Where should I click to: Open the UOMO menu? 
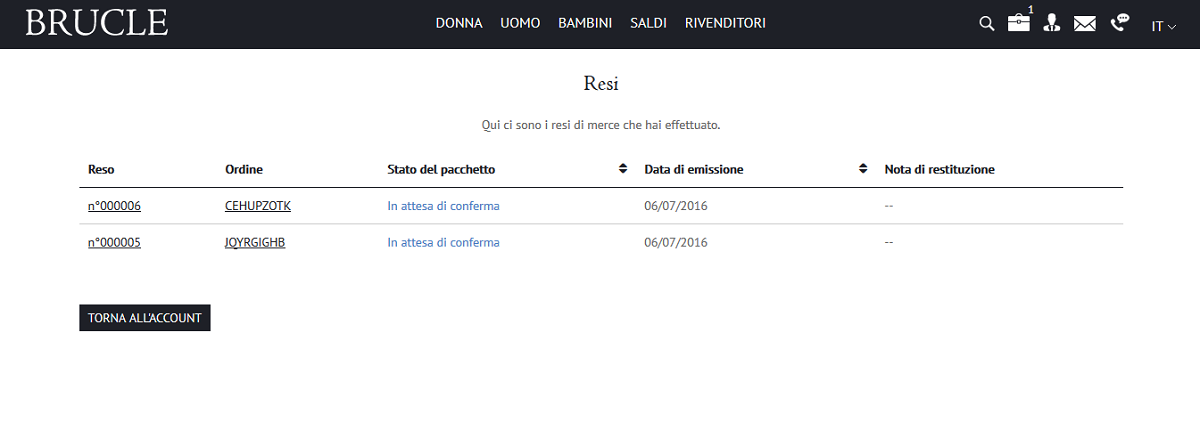tap(520, 23)
